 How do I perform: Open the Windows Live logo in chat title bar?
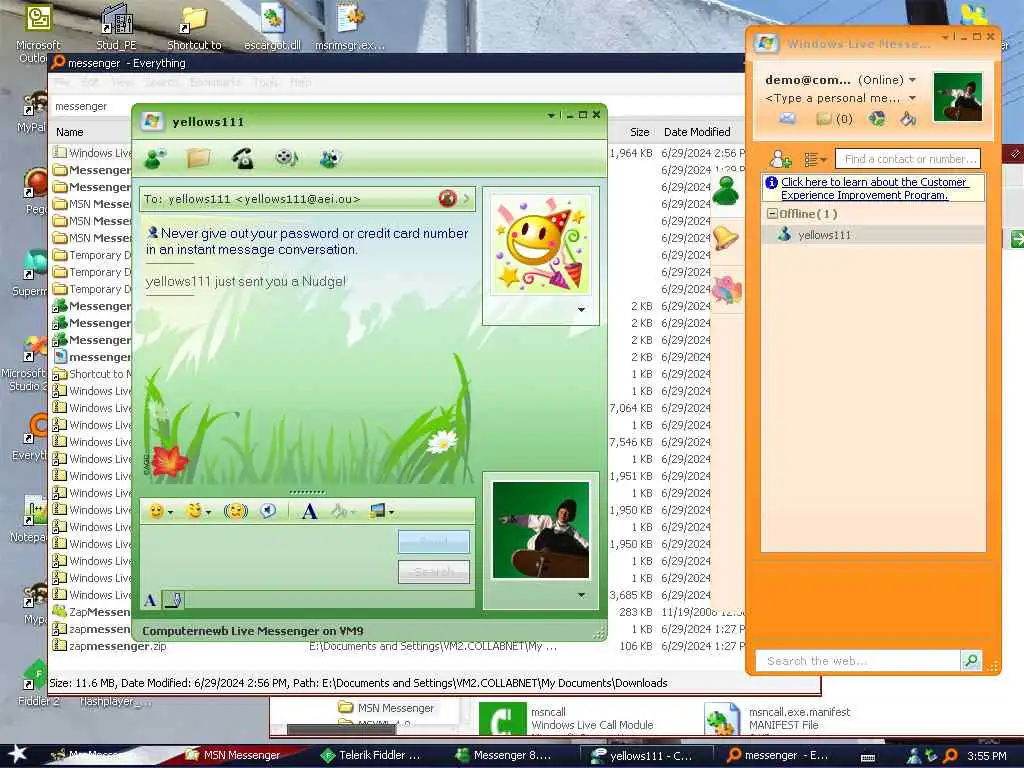point(152,121)
